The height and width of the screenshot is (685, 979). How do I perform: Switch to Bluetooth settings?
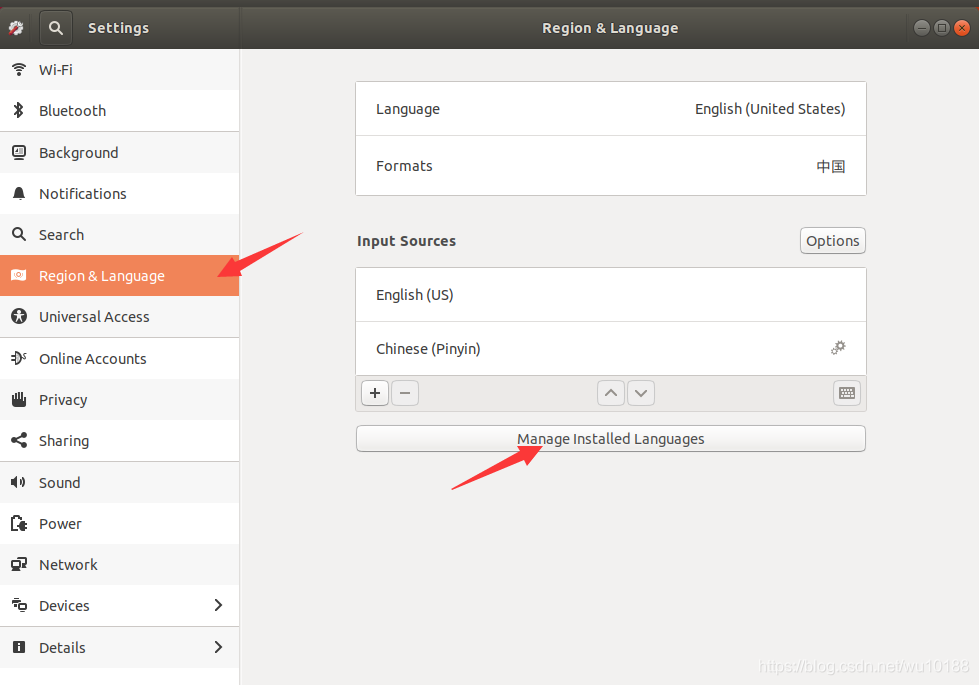point(119,111)
